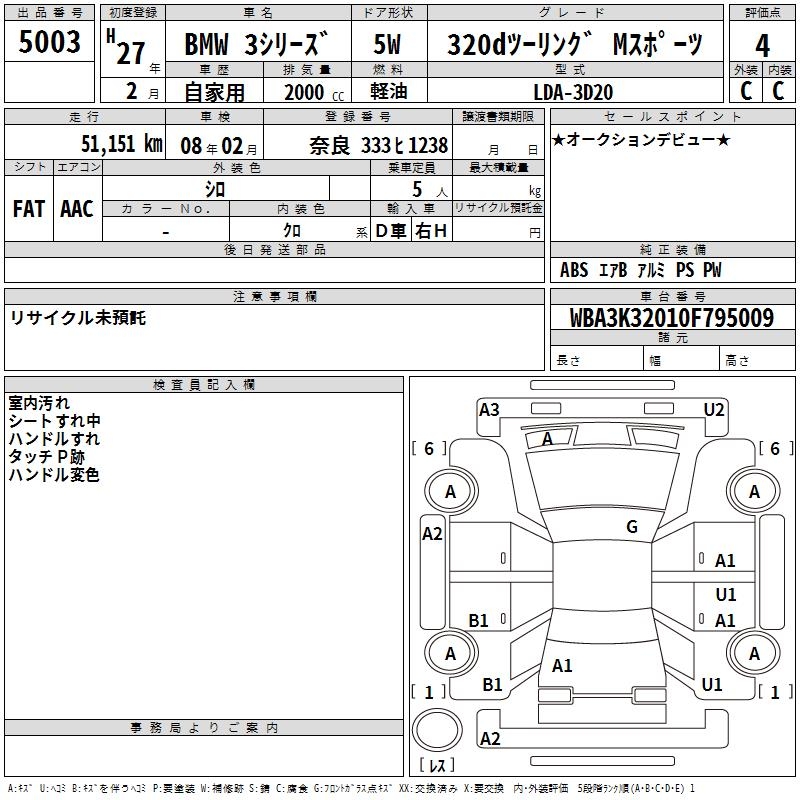This screenshot has height=800, width=800.
Task: Select the A2 mark on the rear bumper
Action: [490, 738]
